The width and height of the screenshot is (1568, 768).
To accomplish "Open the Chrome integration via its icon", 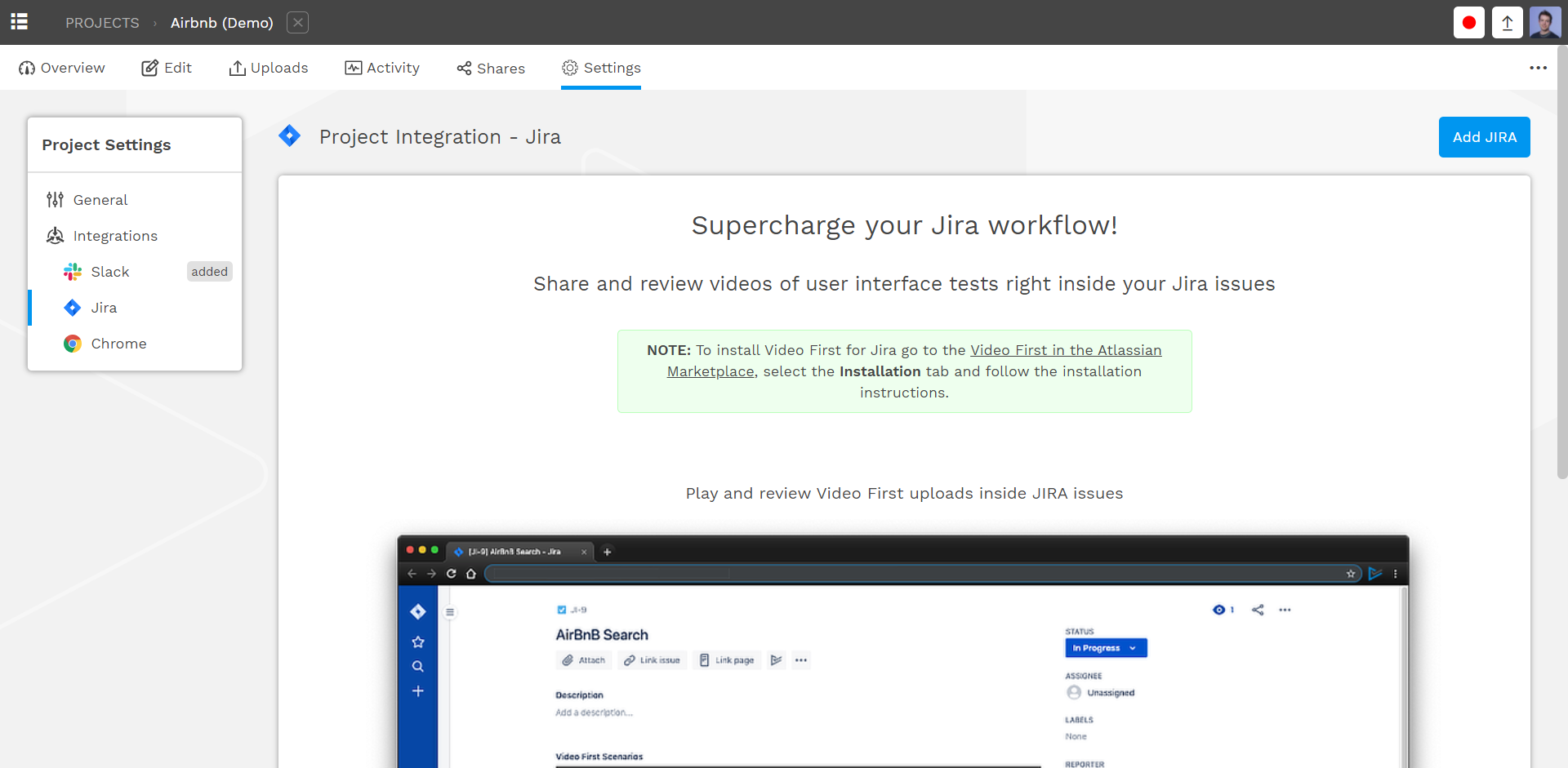I will pyautogui.click(x=73, y=344).
